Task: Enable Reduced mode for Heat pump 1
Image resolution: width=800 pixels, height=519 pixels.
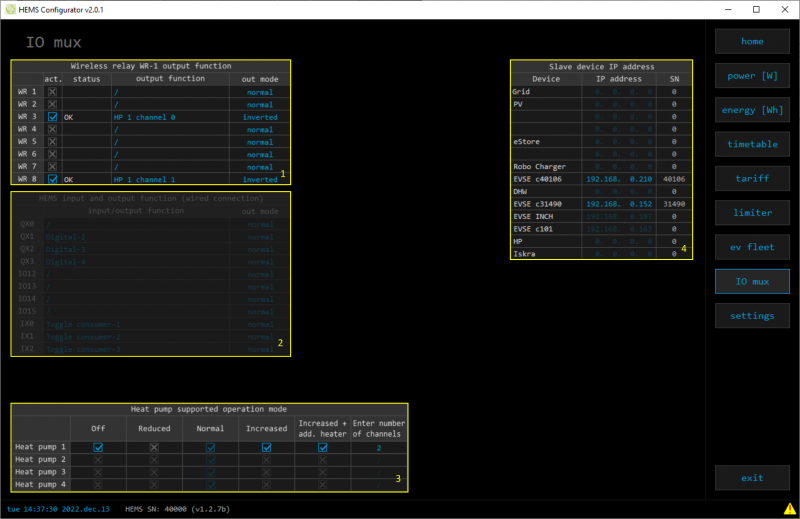Action: (x=154, y=448)
